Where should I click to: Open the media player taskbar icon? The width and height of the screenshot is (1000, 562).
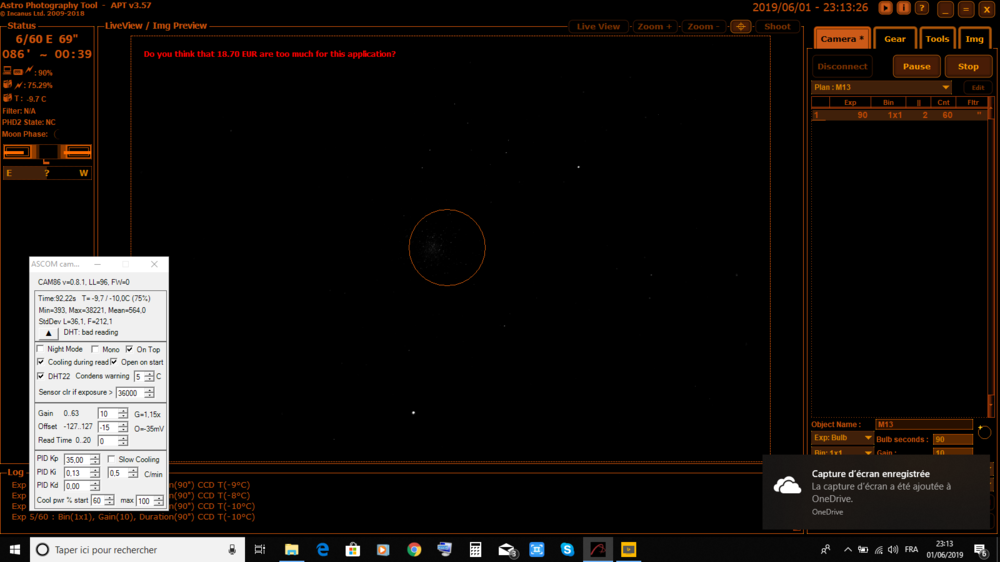(x=383, y=549)
